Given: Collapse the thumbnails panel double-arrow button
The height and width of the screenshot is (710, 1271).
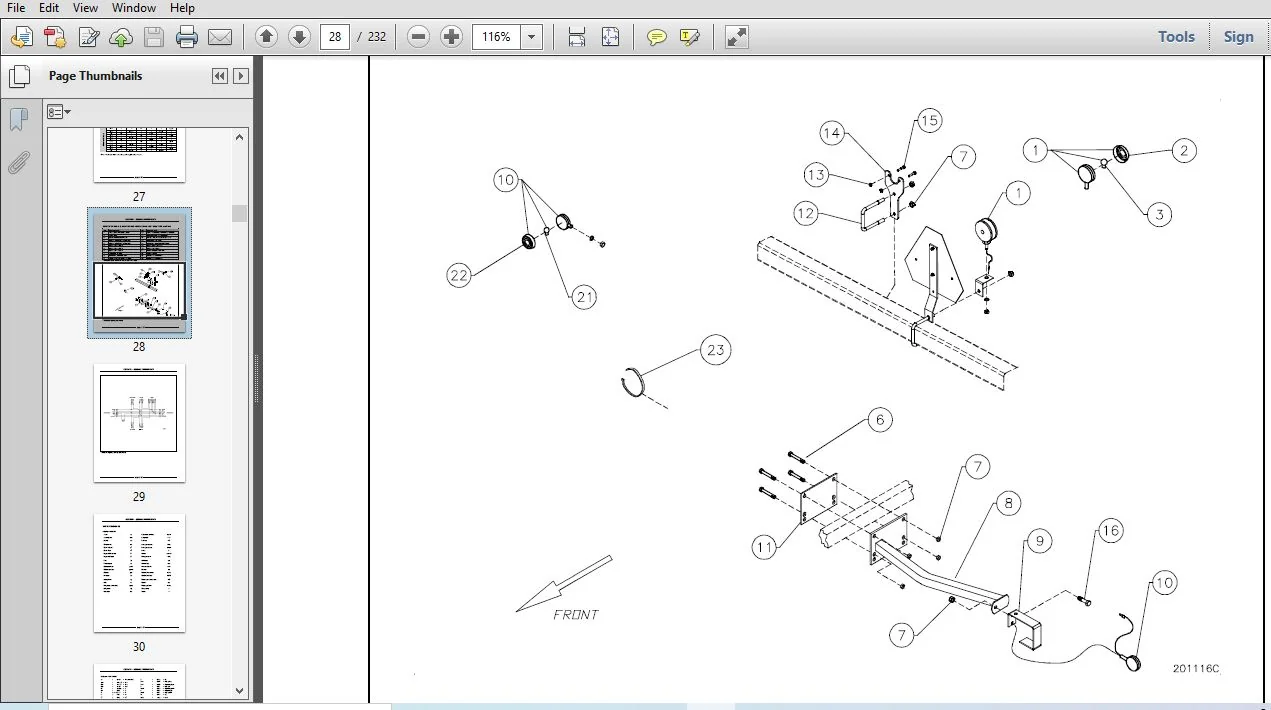Looking at the screenshot, I should coord(220,76).
